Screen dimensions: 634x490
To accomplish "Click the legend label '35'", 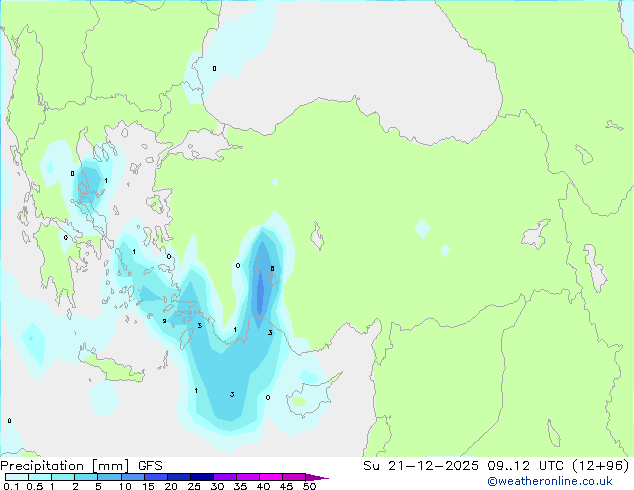I will coord(240,486).
